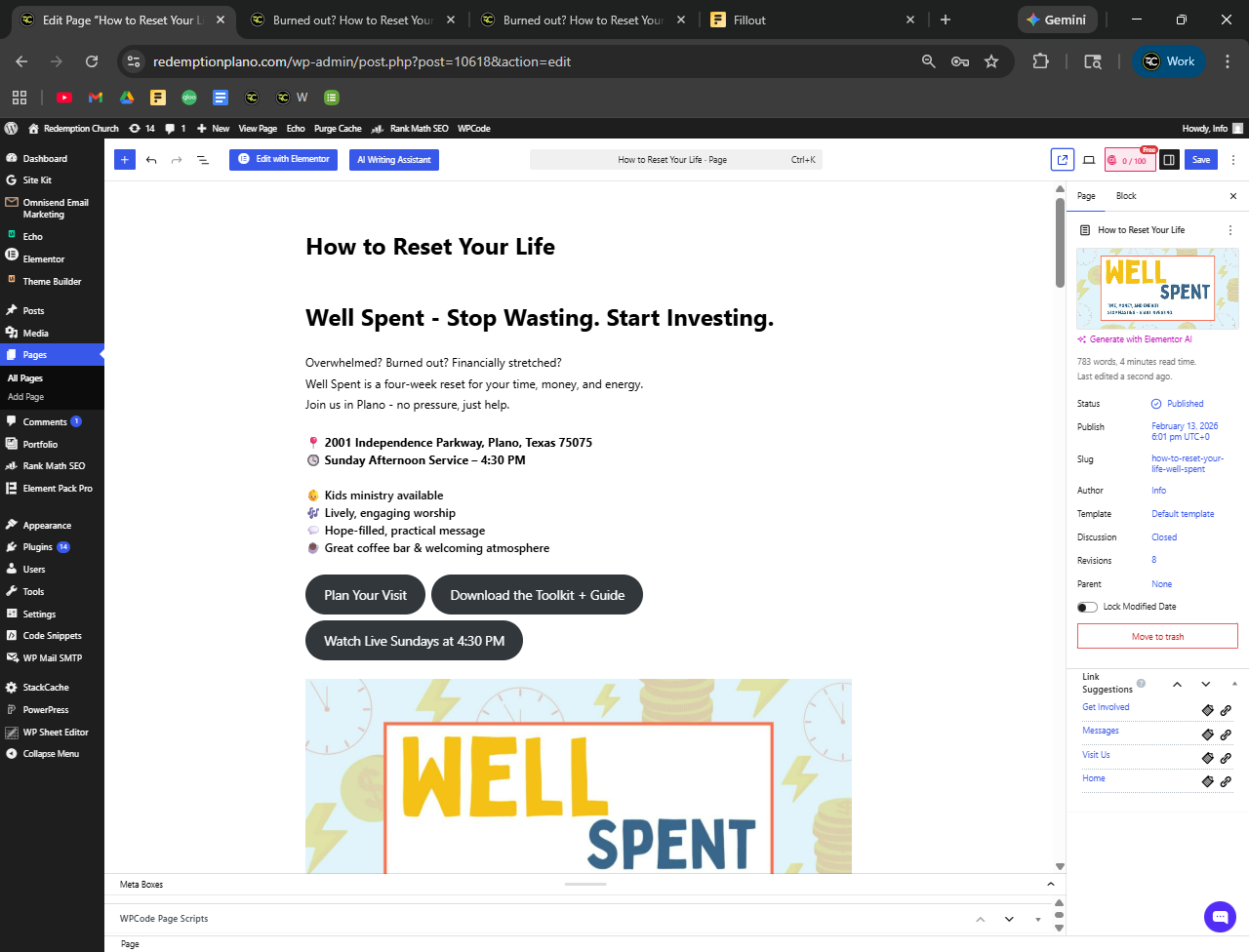Image resolution: width=1249 pixels, height=952 pixels.
Task: Toggle the settings sidebar panel icon
Action: pos(1169,160)
